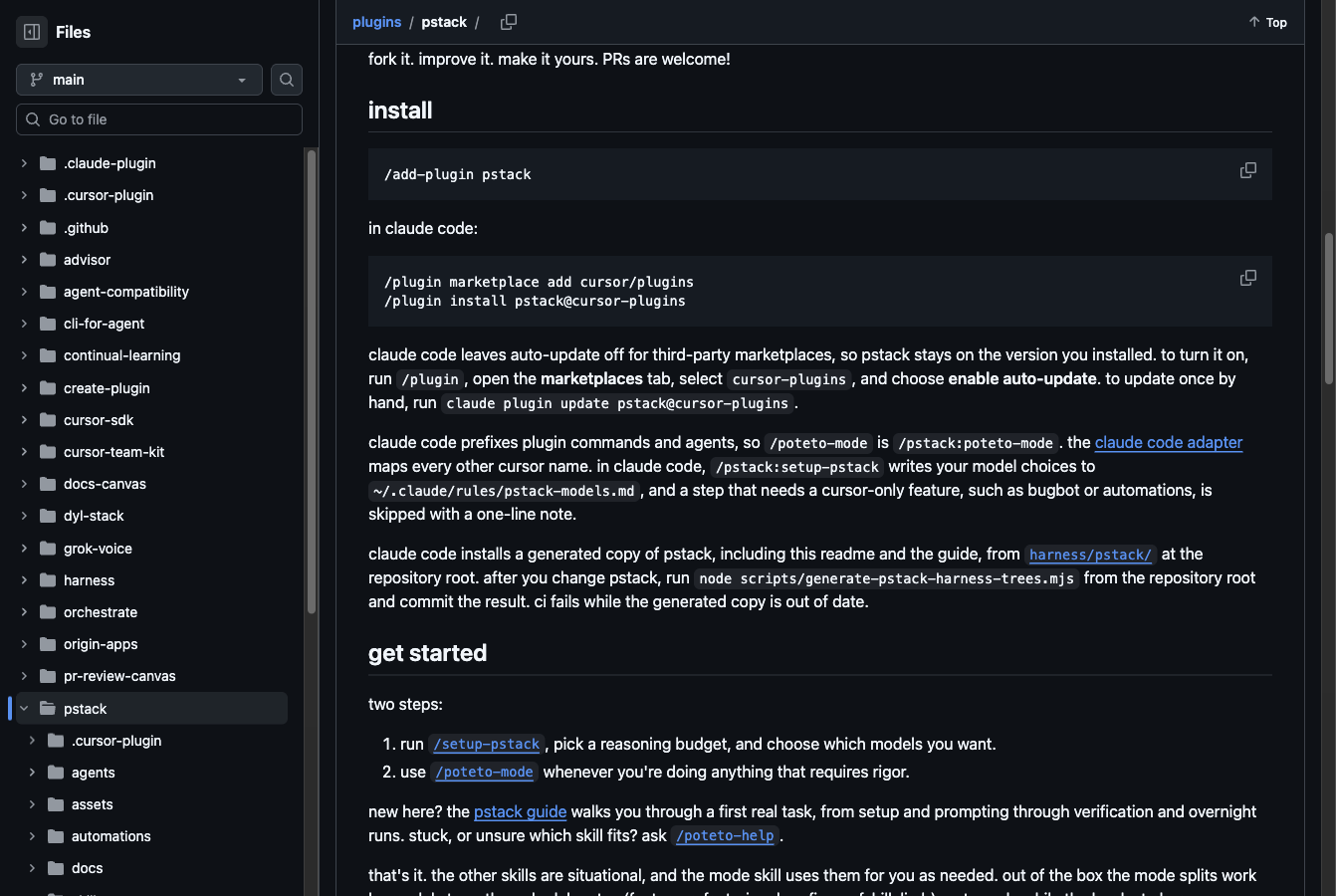Screen dimensions: 1336x896
Task: Expand the agent-compatibility folder
Action: coord(24,292)
